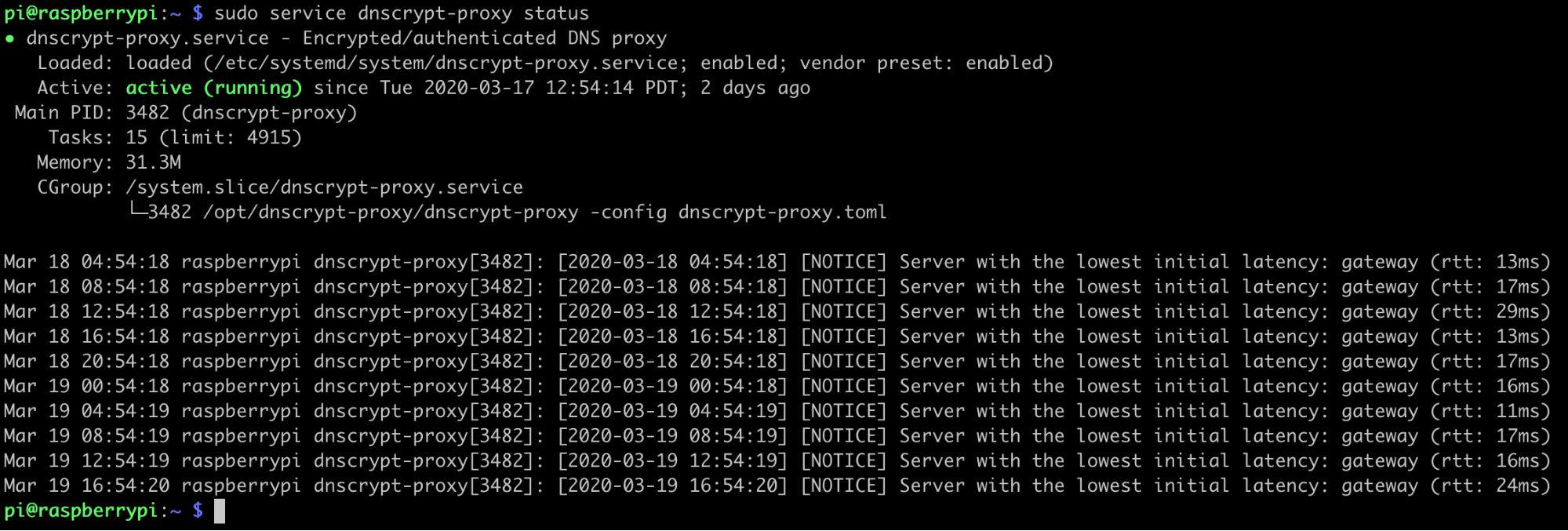Click the tree branch symbol before 3482
The width and height of the screenshot is (1568, 531).
(138, 210)
